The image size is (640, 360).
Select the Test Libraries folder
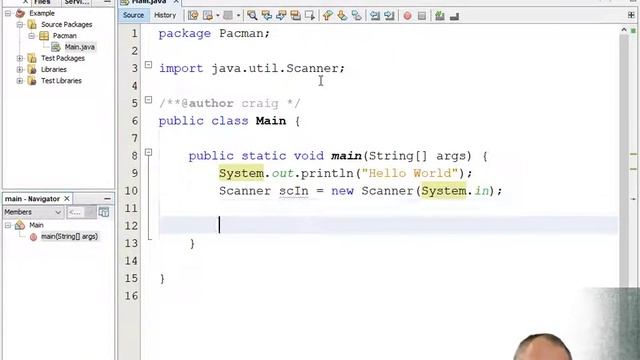pos(61,81)
